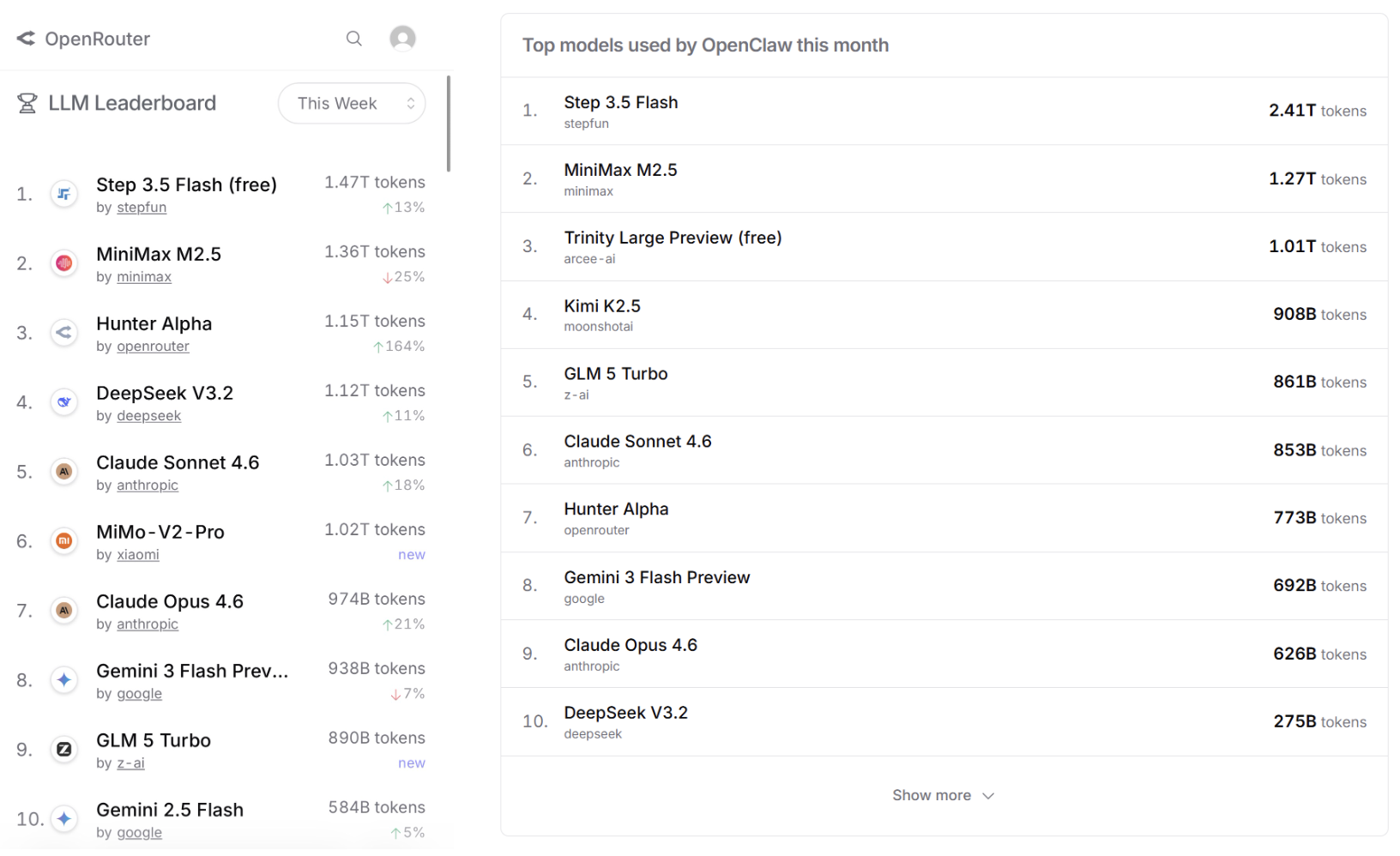Select Trinity Large Preview (free) in OpenClaw list
The height and width of the screenshot is (856, 1400).
click(x=673, y=238)
